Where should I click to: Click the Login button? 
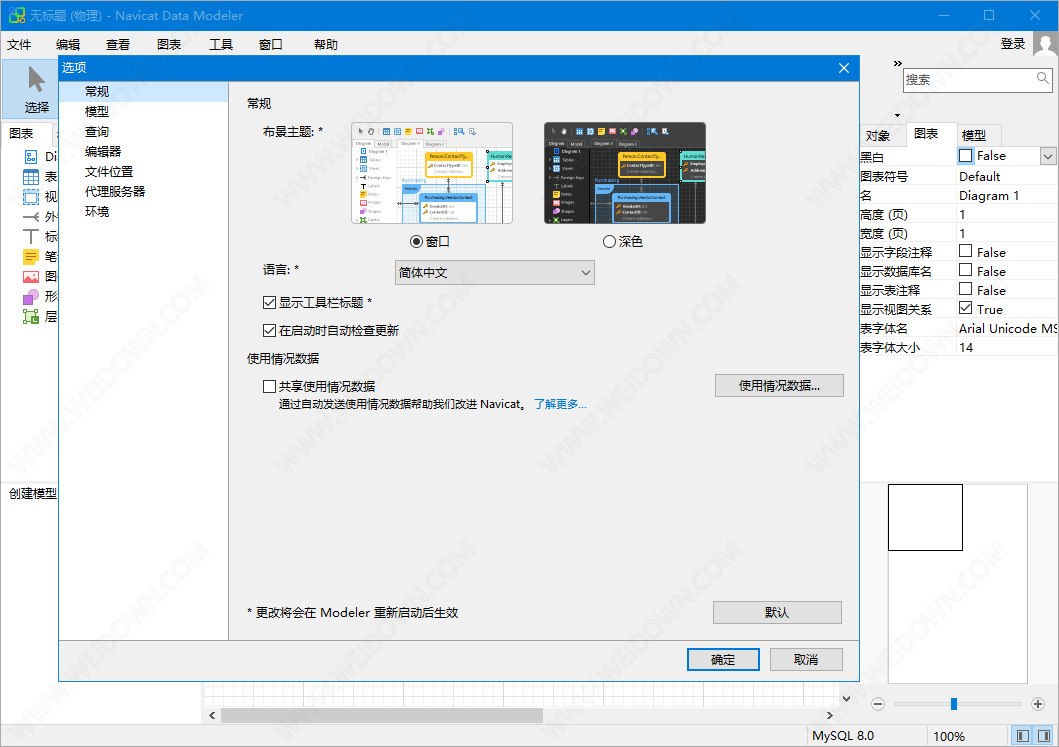tap(1012, 44)
